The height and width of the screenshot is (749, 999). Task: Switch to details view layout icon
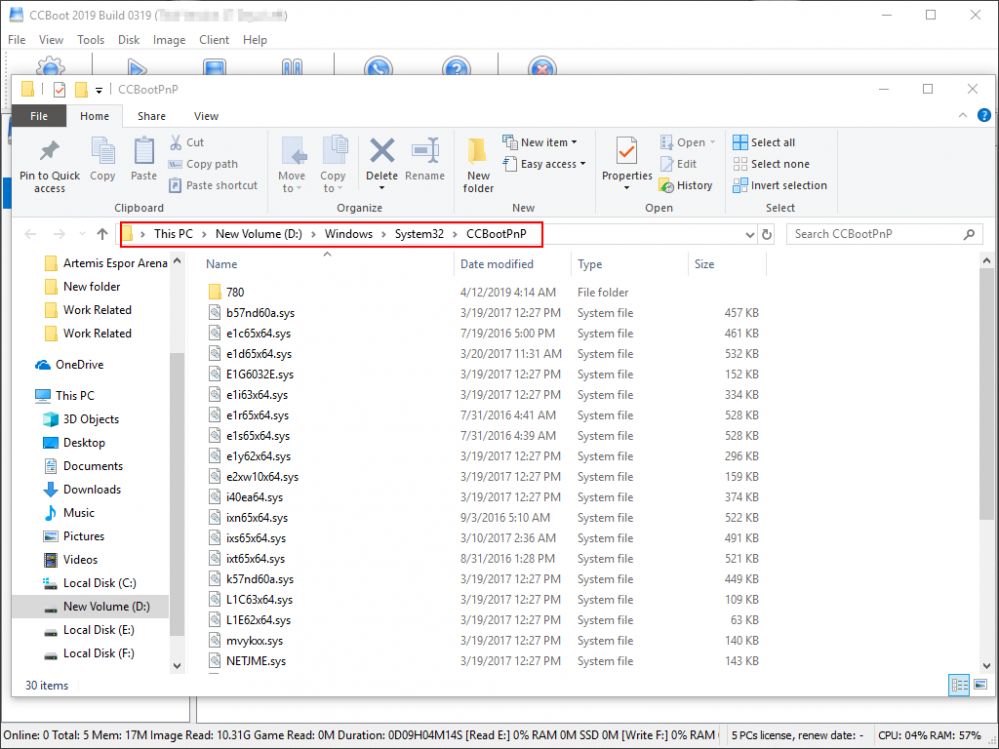tap(959, 685)
